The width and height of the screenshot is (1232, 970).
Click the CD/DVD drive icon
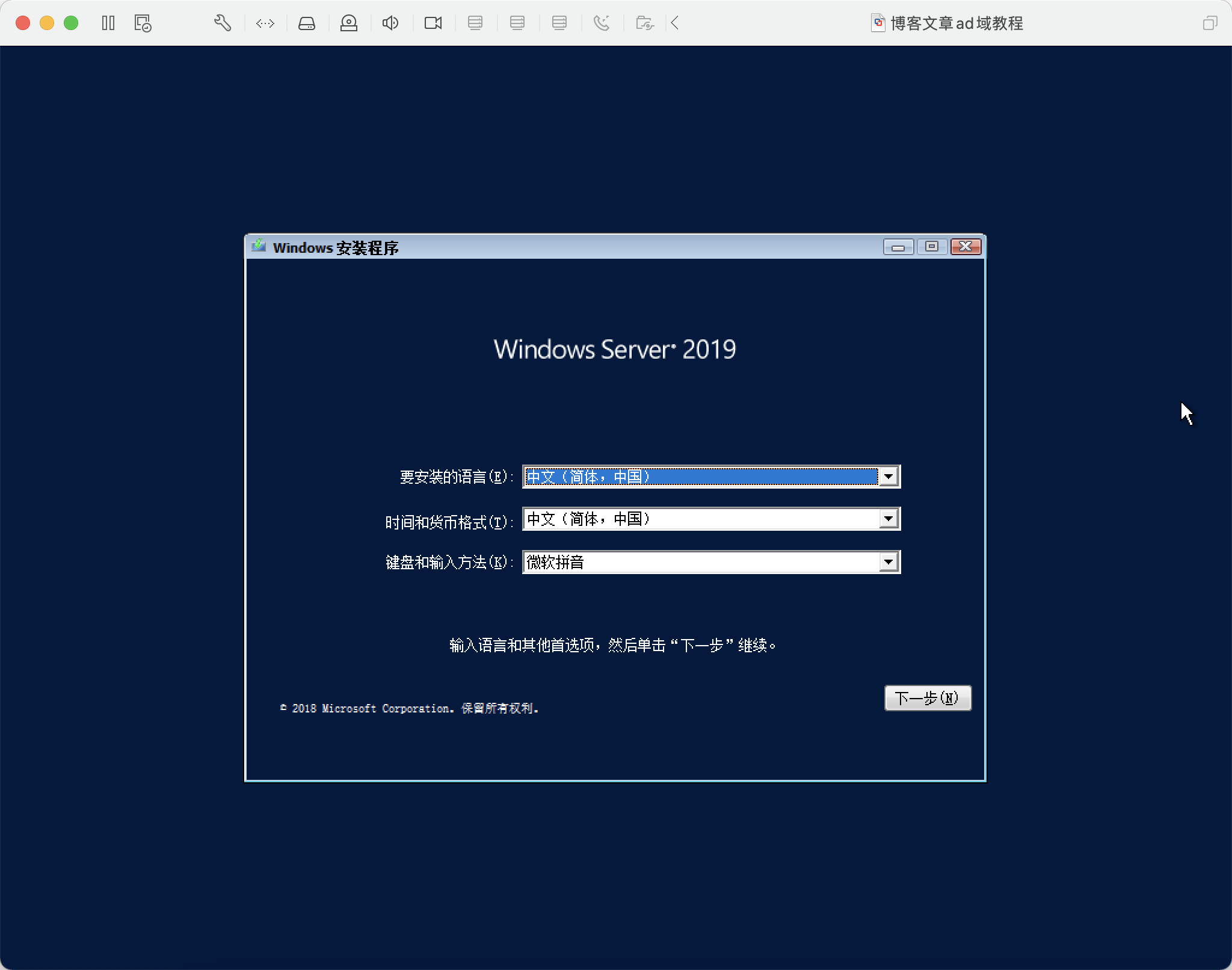(349, 23)
